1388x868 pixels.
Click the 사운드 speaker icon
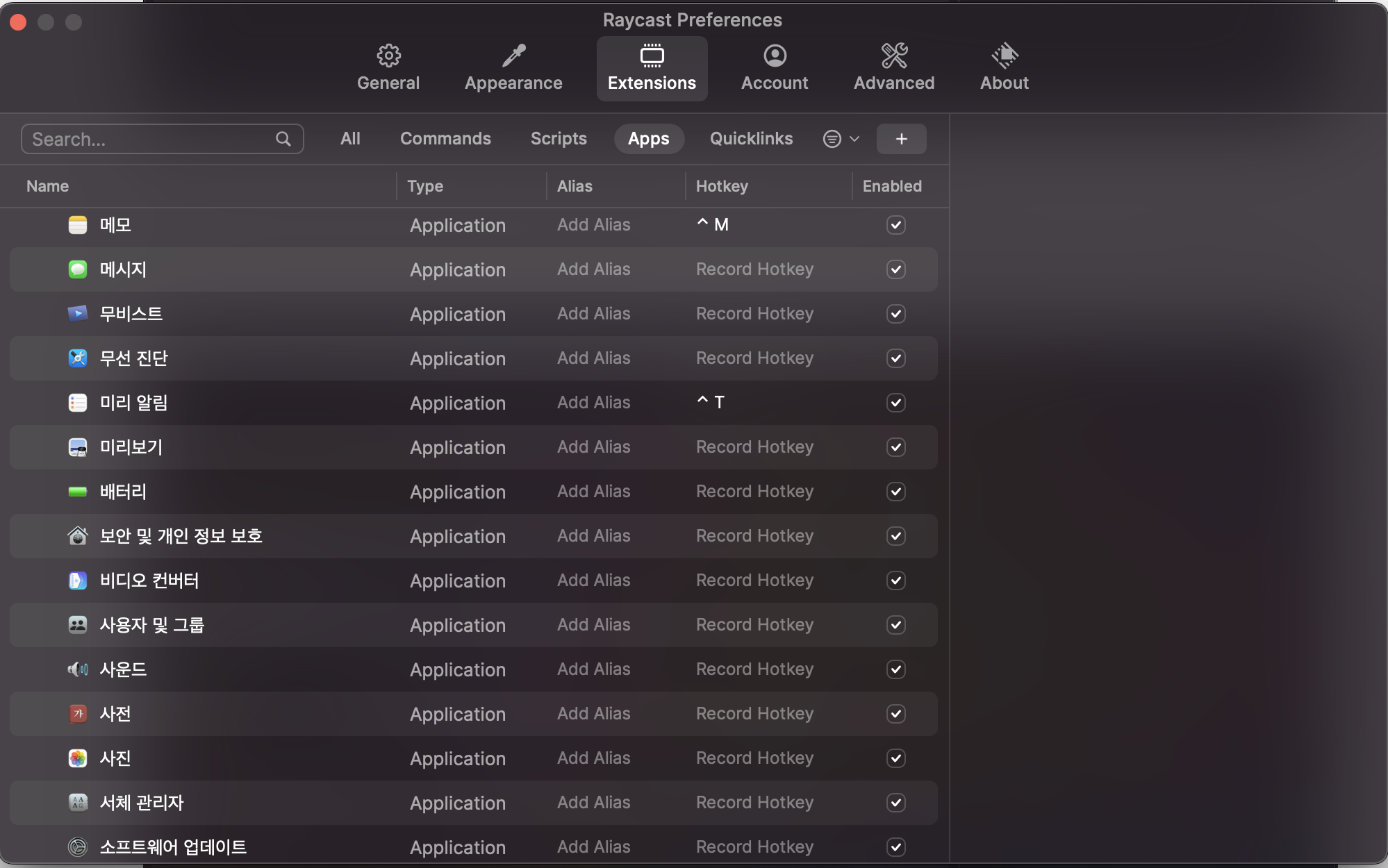[78, 669]
